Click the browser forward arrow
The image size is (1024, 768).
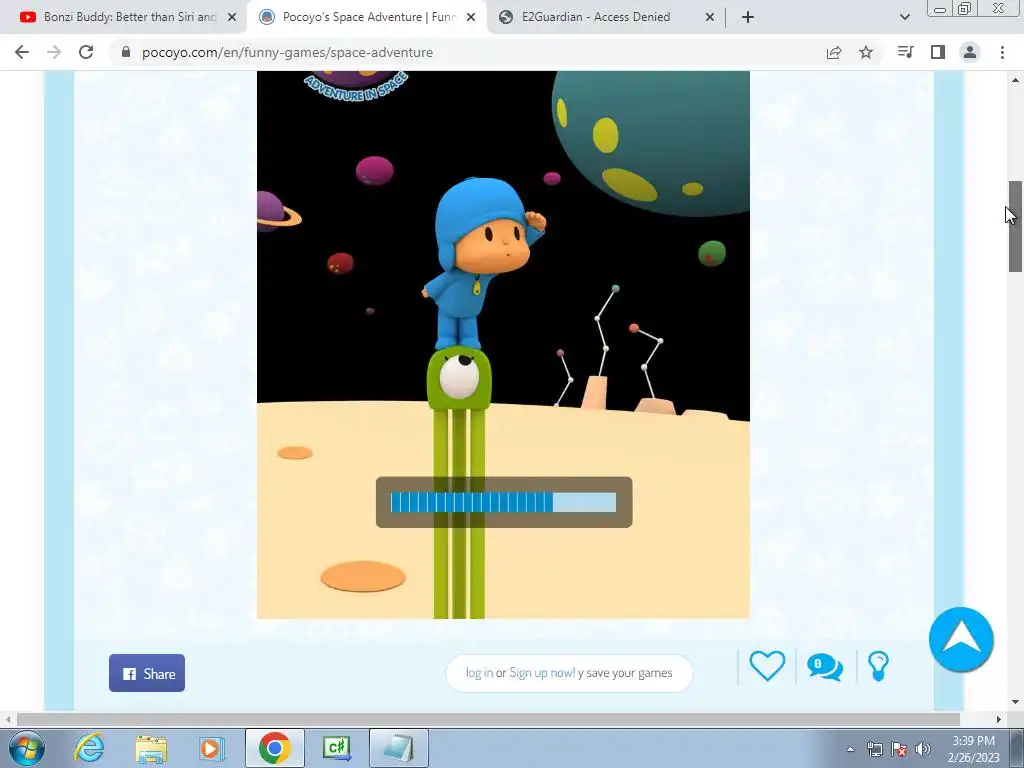[x=54, y=52]
